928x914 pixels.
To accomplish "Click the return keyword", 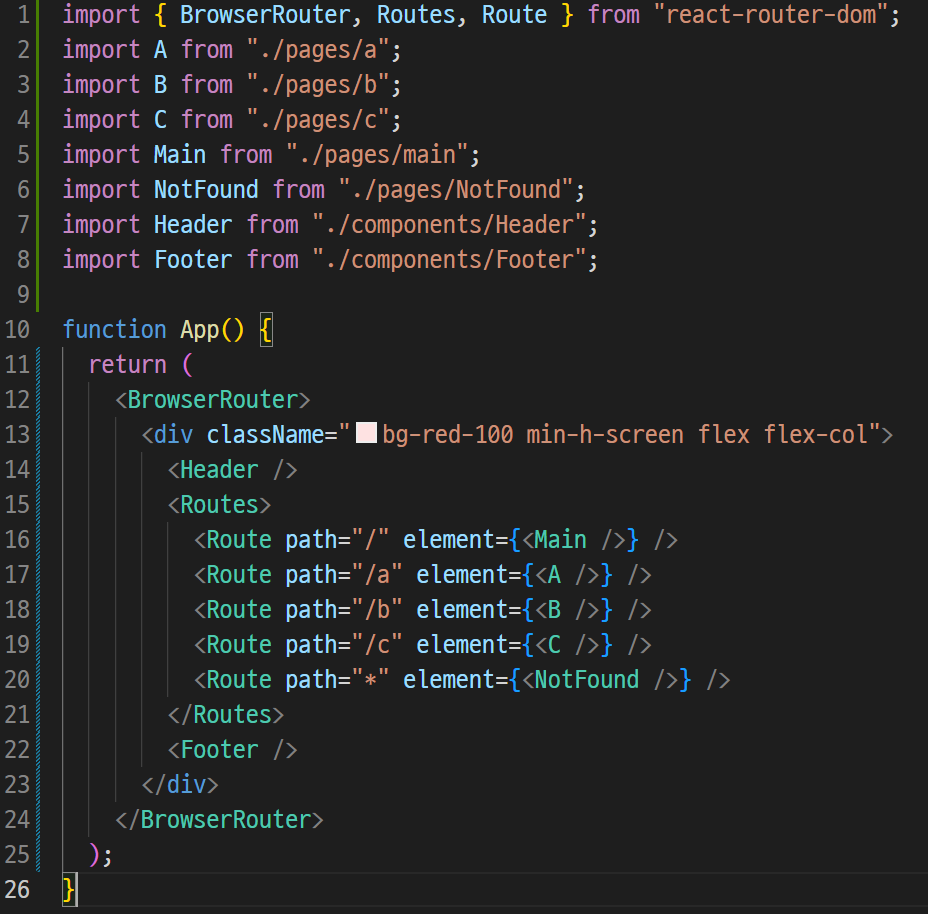I will [127, 364].
